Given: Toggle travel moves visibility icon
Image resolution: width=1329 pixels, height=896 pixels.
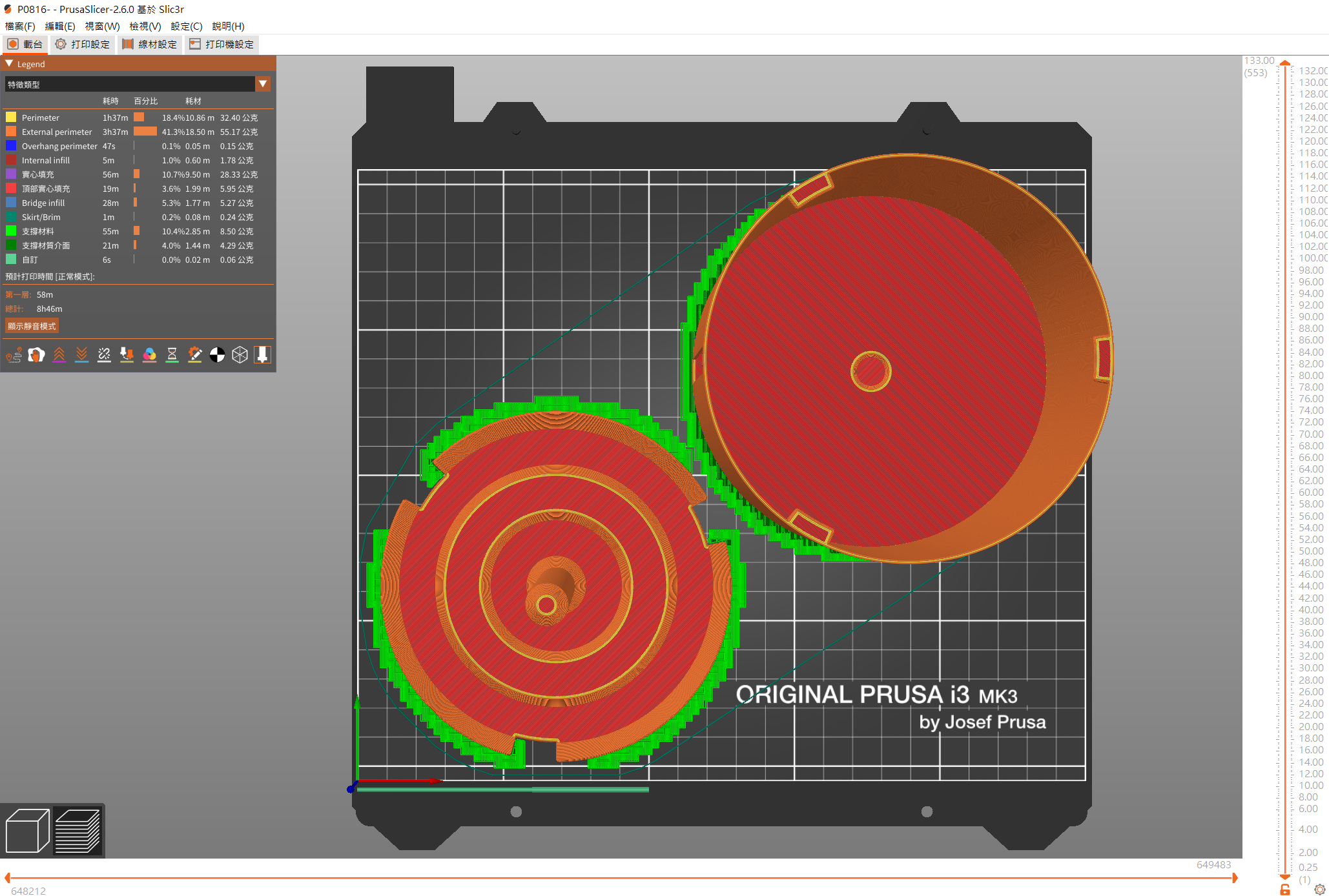Looking at the screenshot, I should 14,355.
